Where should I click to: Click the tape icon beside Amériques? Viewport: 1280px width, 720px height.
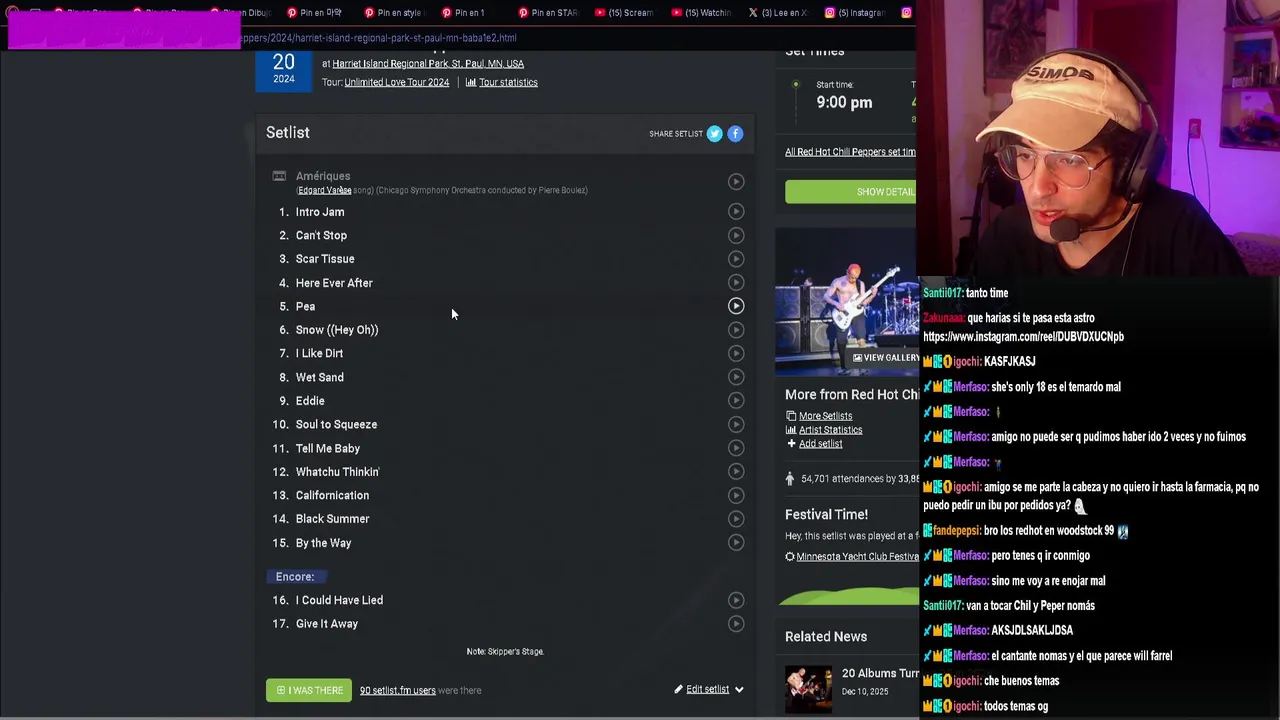coord(279,176)
